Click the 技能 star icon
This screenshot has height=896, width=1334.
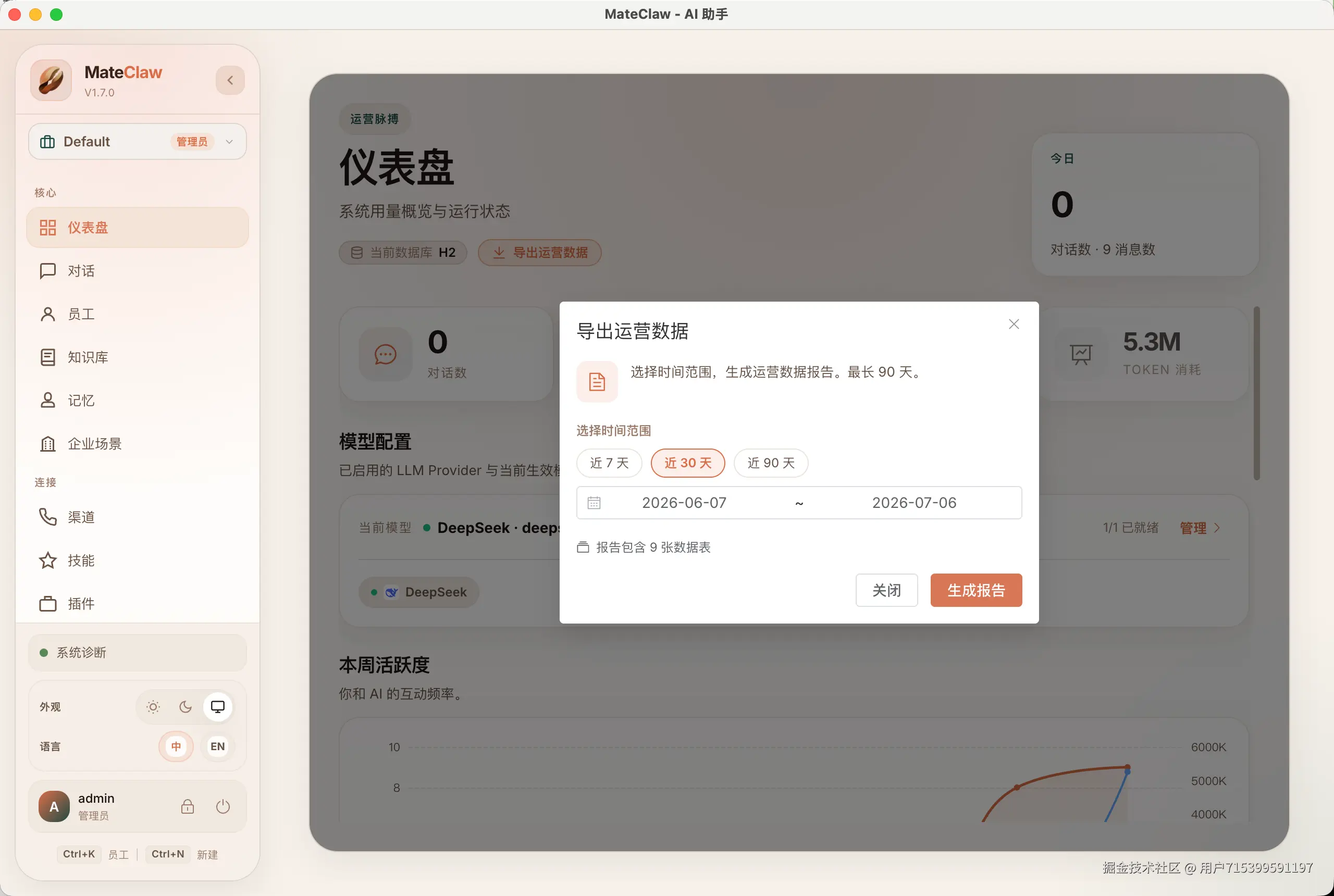pos(47,560)
